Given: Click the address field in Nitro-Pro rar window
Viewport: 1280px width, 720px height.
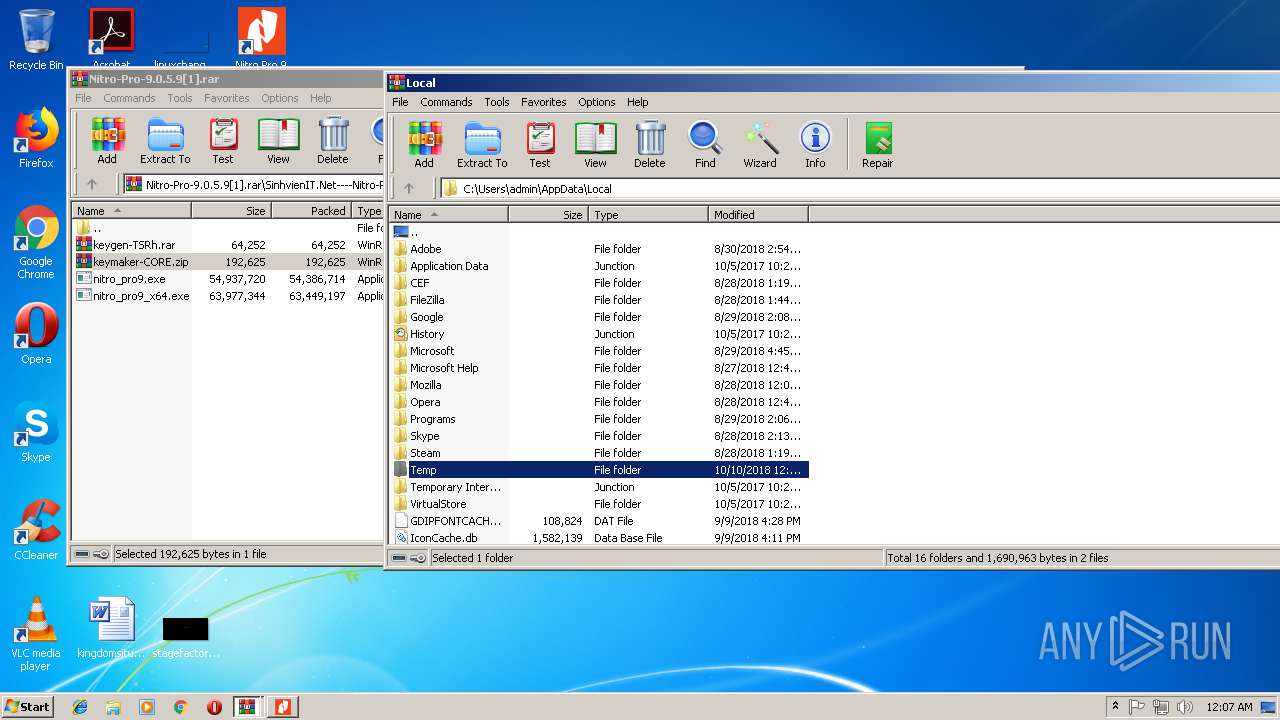Looking at the screenshot, I should click(x=254, y=184).
